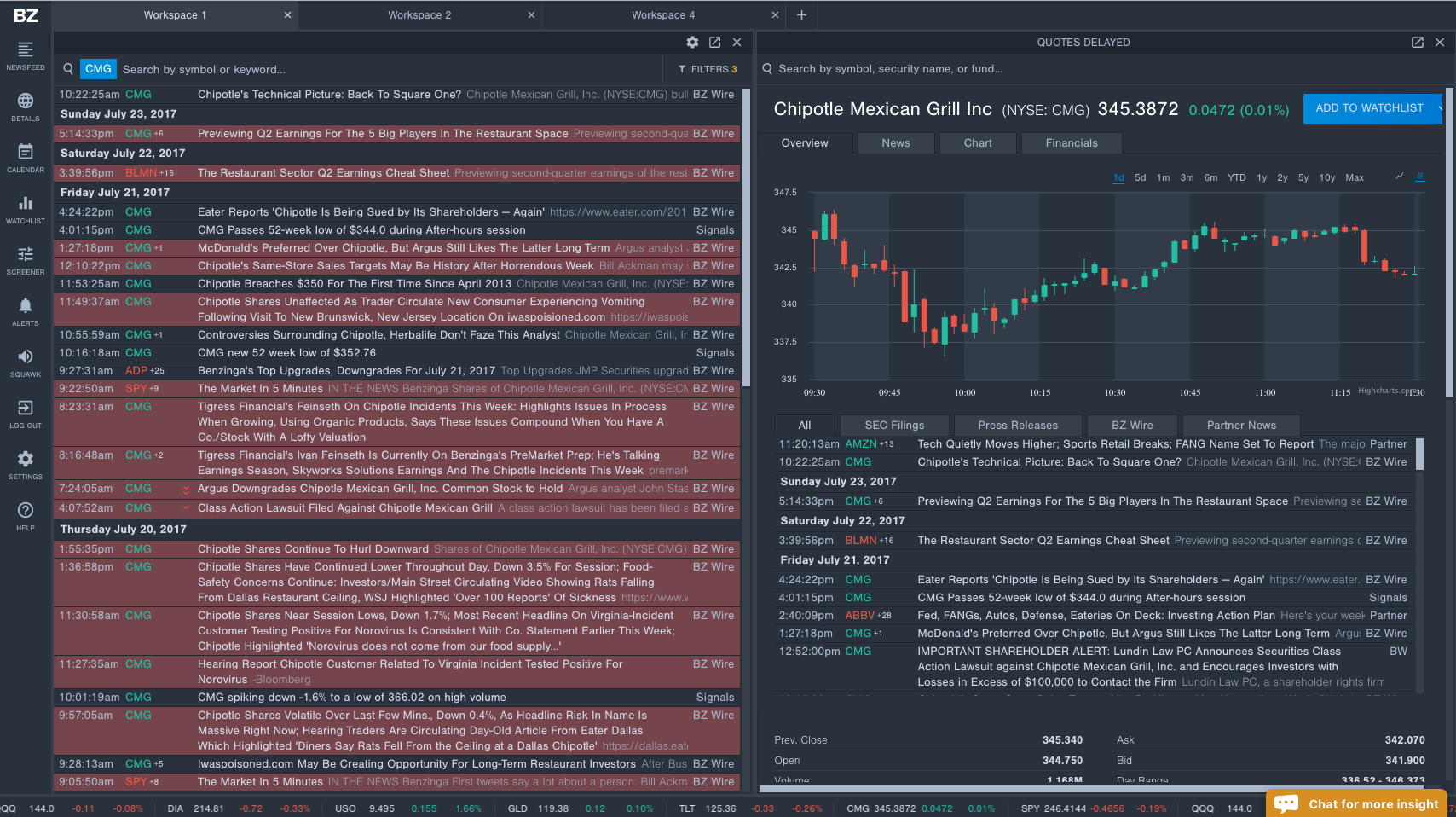
Task: Close the Workspace 2 tab
Action: point(531,15)
